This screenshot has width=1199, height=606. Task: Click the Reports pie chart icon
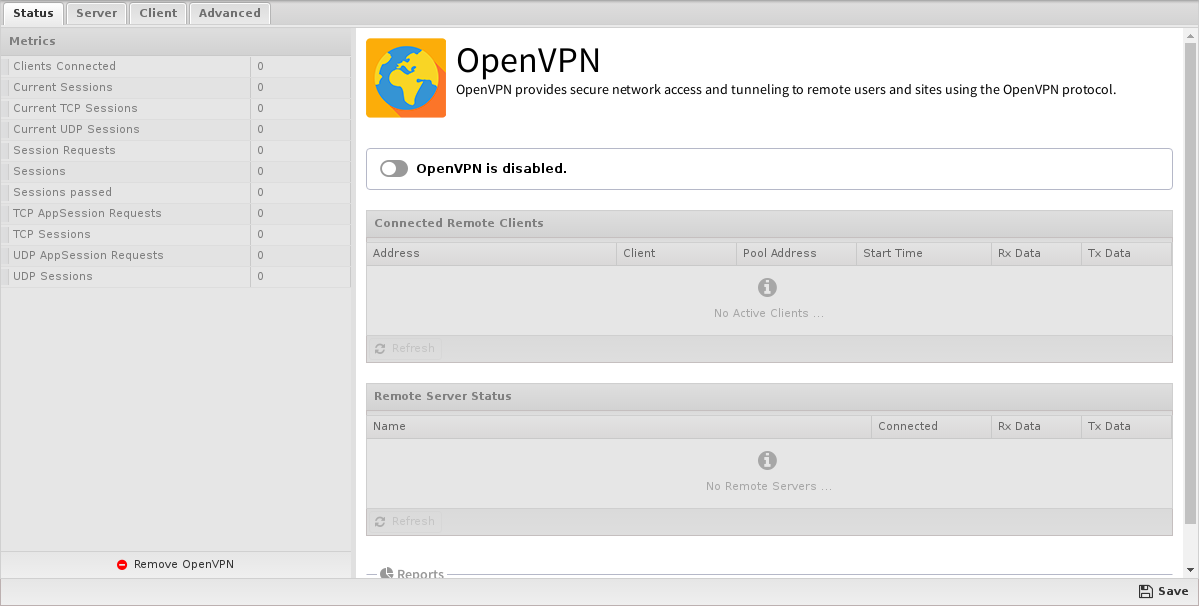pyautogui.click(x=386, y=573)
